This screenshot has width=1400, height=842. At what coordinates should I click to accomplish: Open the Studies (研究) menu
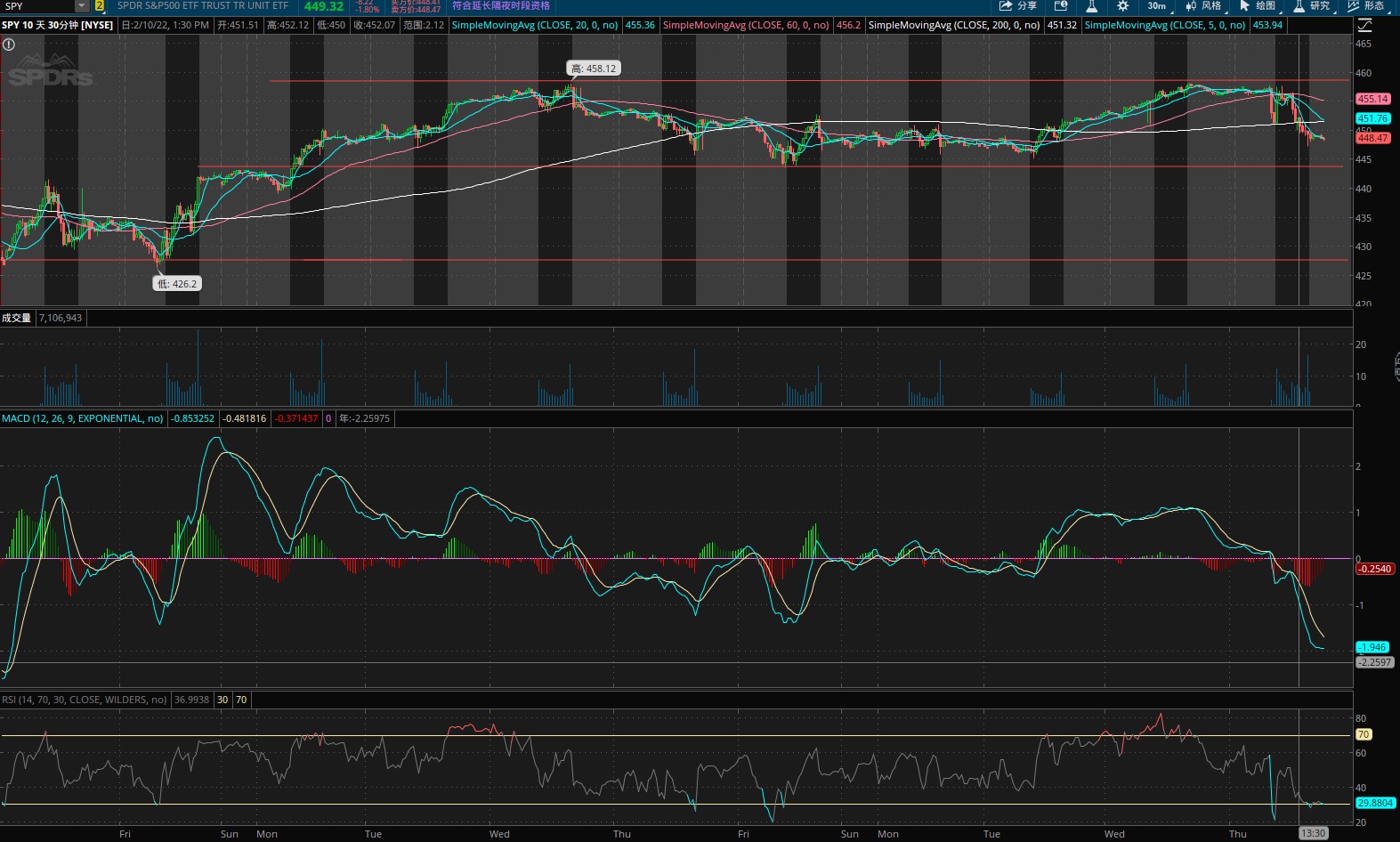(1312, 5)
